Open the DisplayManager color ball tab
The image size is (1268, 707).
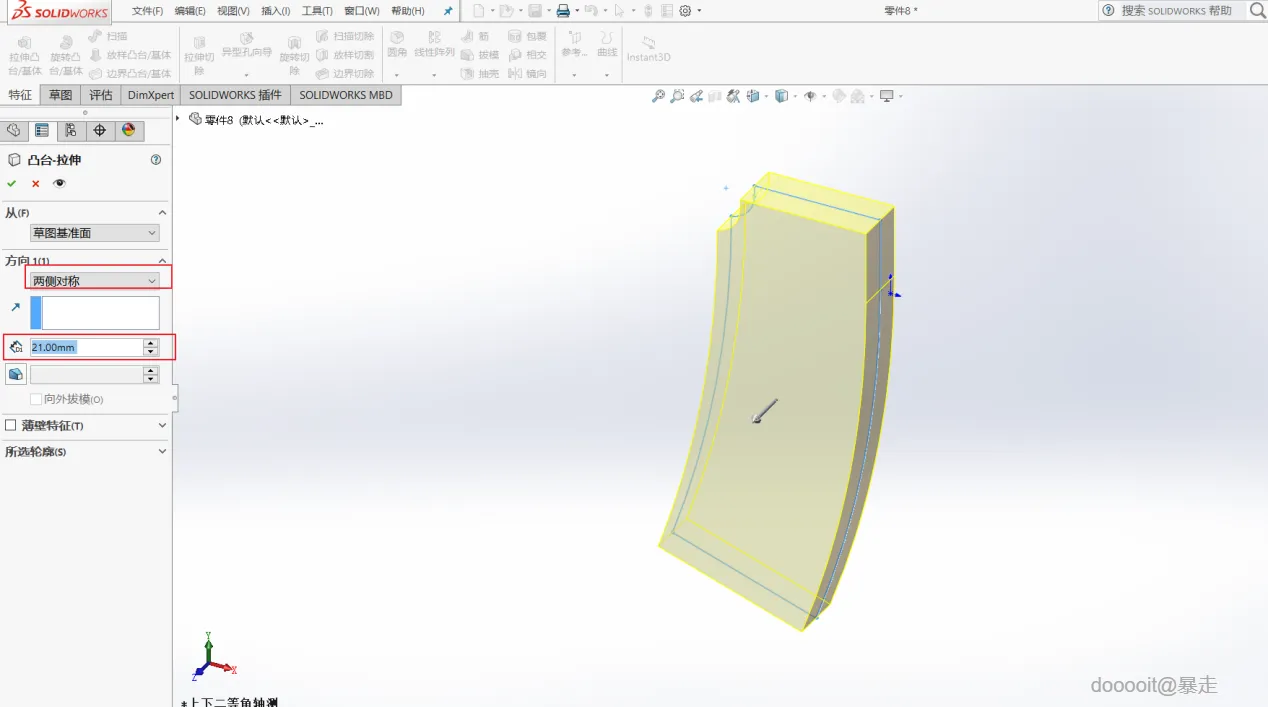click(128, 131)
